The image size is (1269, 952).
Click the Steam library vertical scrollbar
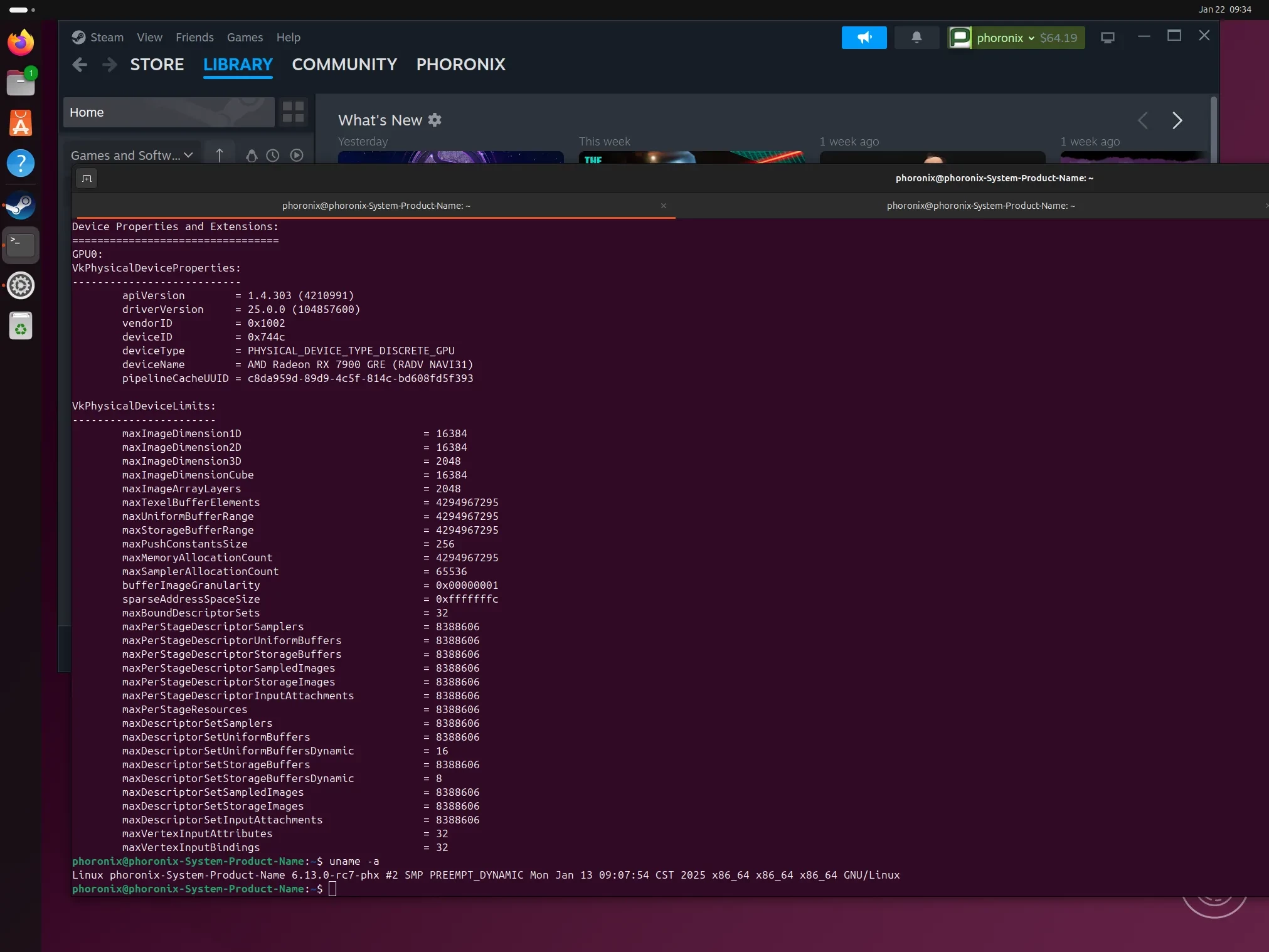pyautogui.click(x=1214, y=129)
